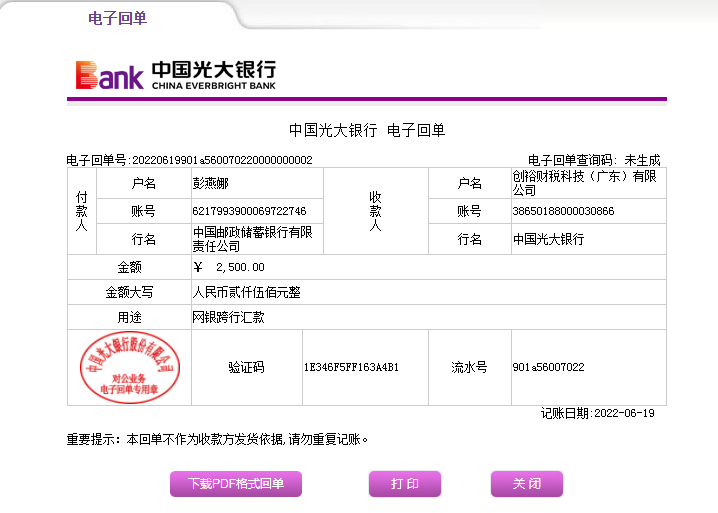Click the China Everbright Bank logo
The width and height of the screenshot is (718, 513).
click(x=176, y=75)
